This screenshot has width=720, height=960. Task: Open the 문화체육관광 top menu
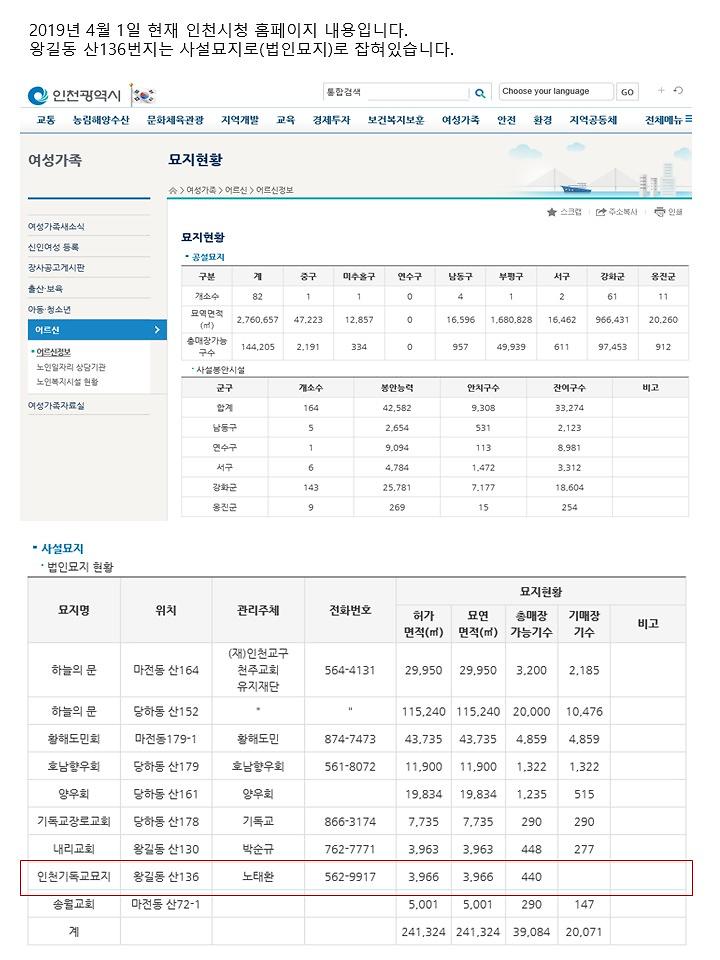pyautogui.click(x=175, y=120)
